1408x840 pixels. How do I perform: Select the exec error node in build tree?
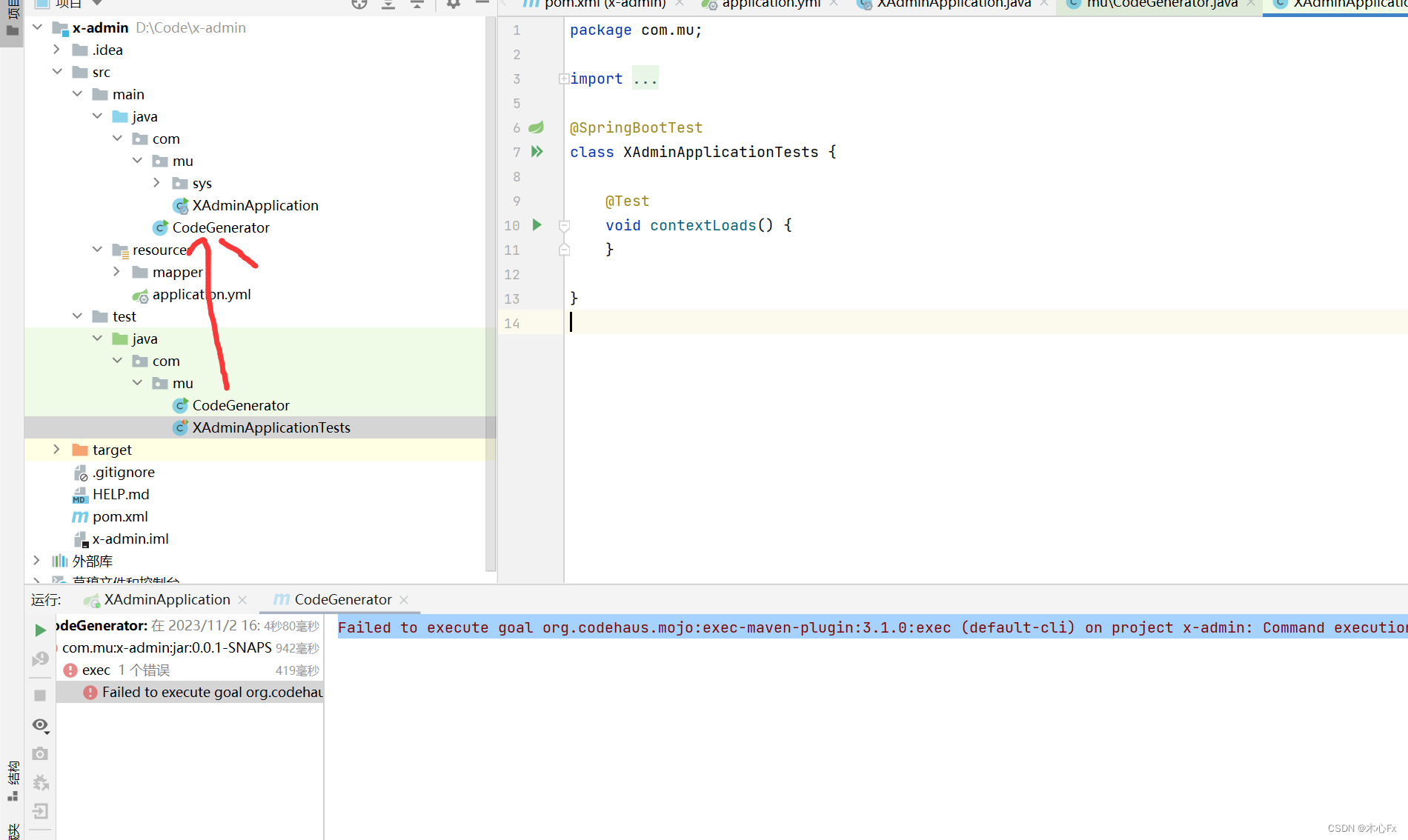tap(190, 670)
